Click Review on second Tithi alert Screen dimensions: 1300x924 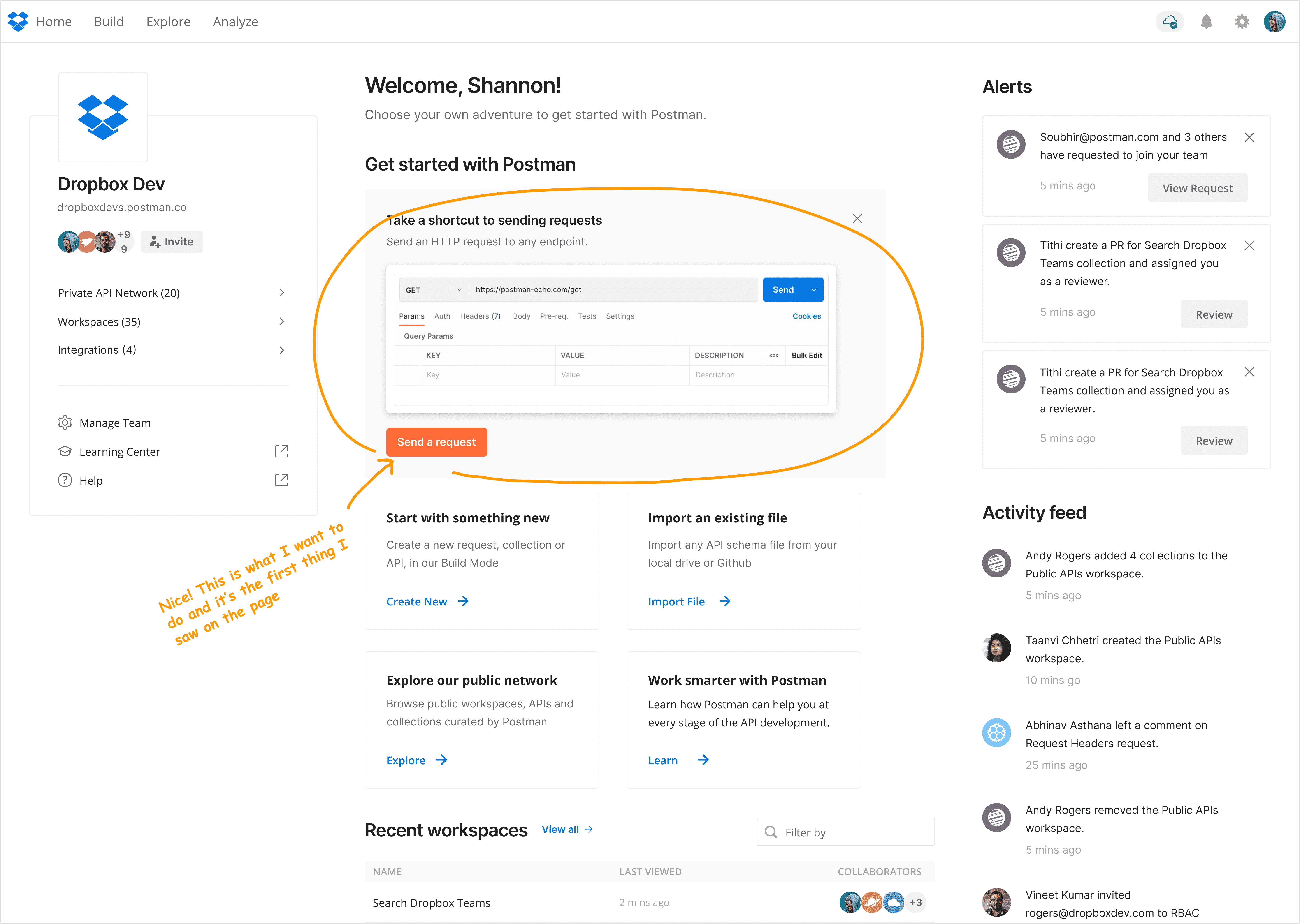pyautogui.click(x=1214, y=440)
